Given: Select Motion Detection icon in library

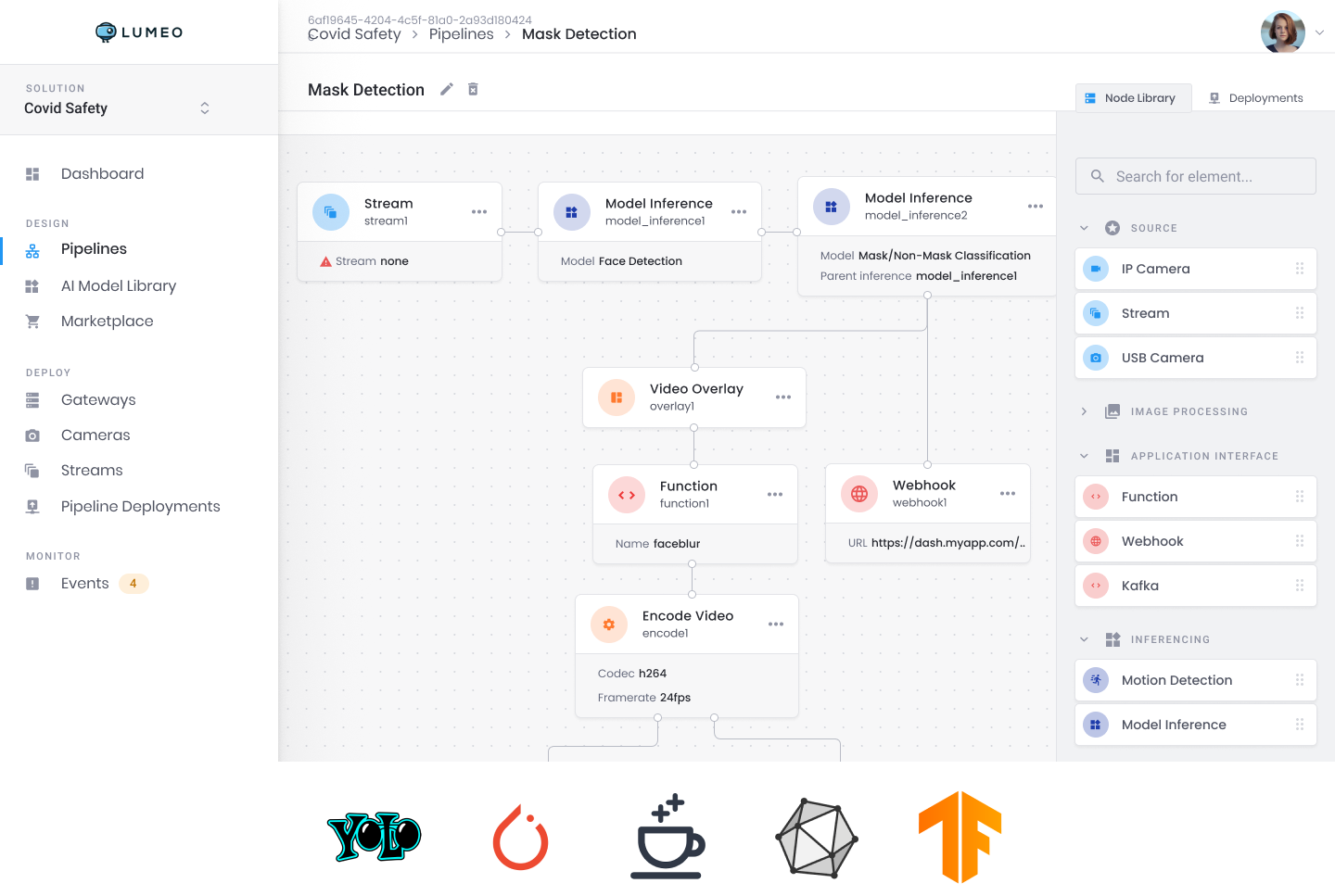Looking at the screenshot, I should click(1096, 680).
